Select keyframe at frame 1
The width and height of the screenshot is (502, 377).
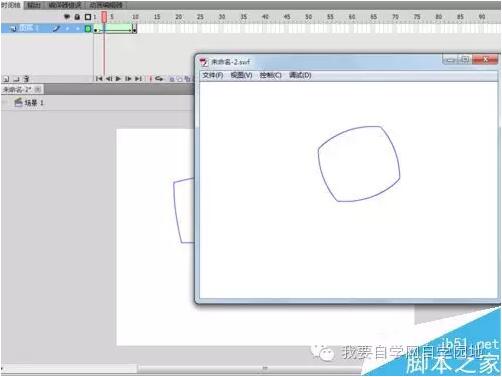click(95, 30)
